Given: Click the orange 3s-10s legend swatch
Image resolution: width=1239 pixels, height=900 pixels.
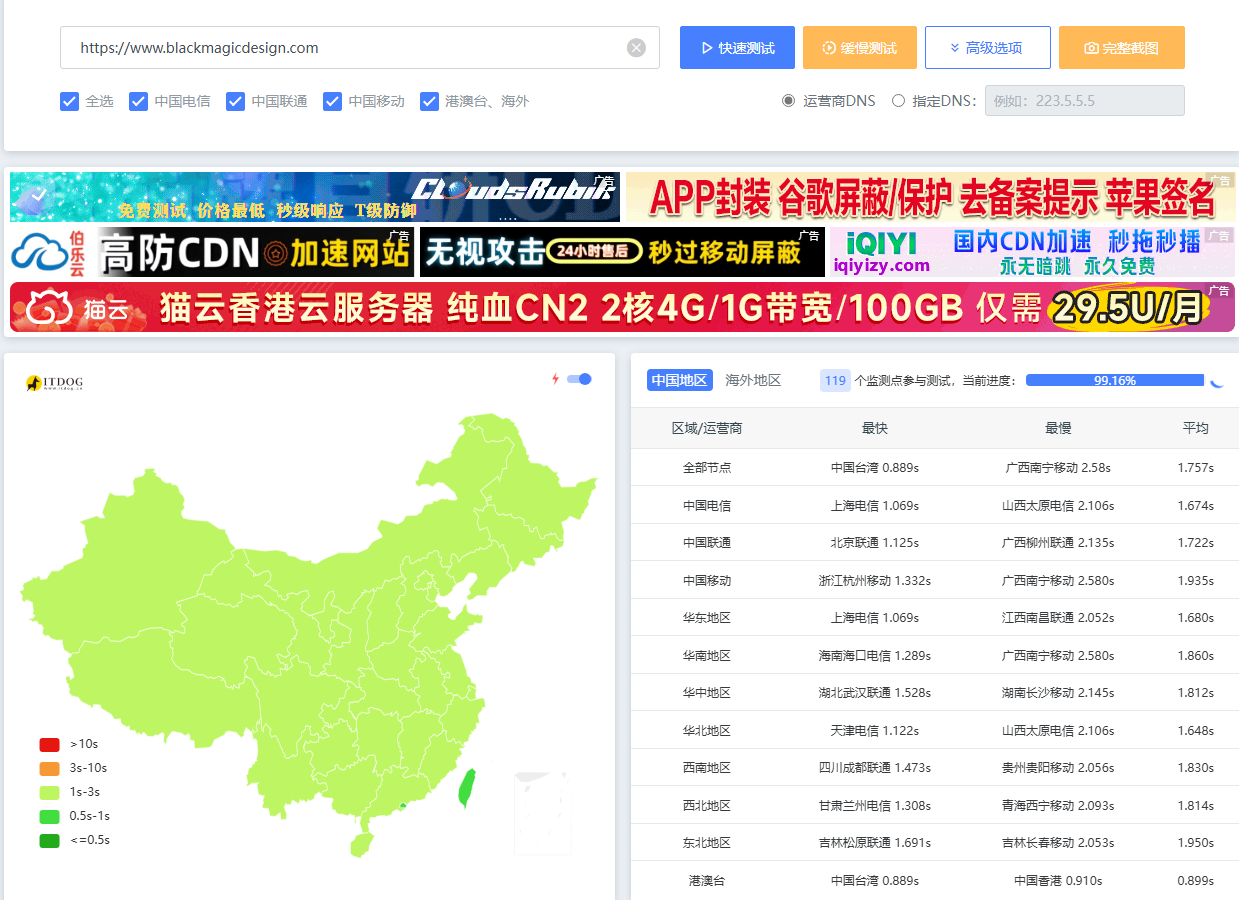Looking at the screenshot, I should (x=50, y=768).
